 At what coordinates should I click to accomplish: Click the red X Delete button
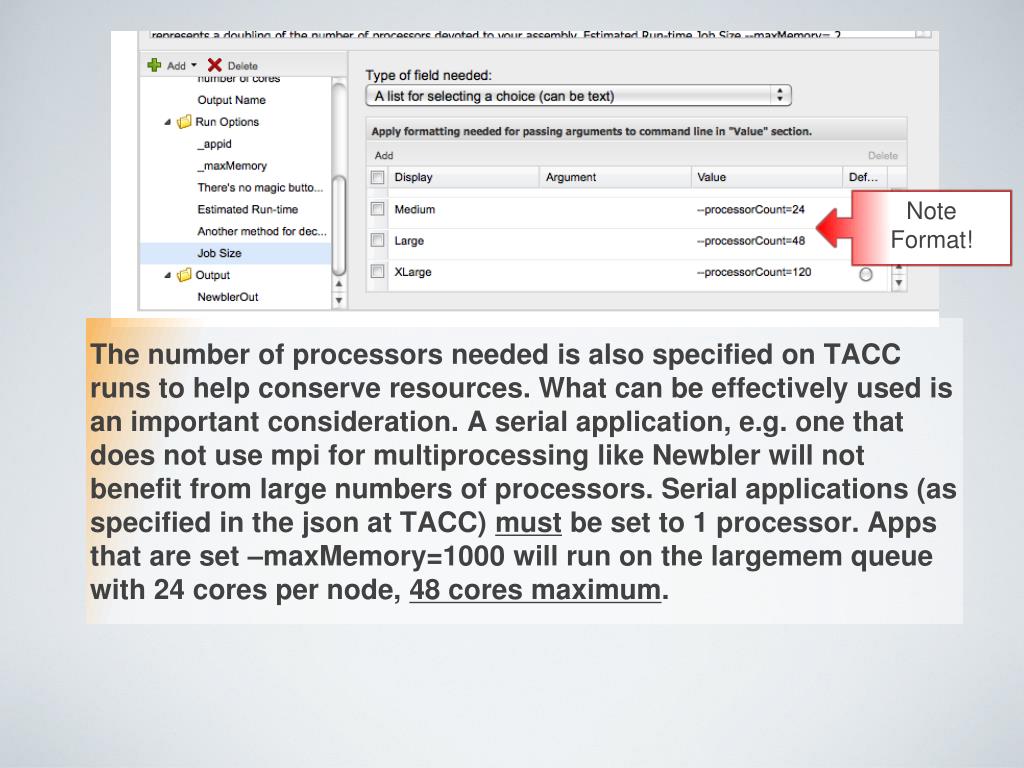pos(214,65)
